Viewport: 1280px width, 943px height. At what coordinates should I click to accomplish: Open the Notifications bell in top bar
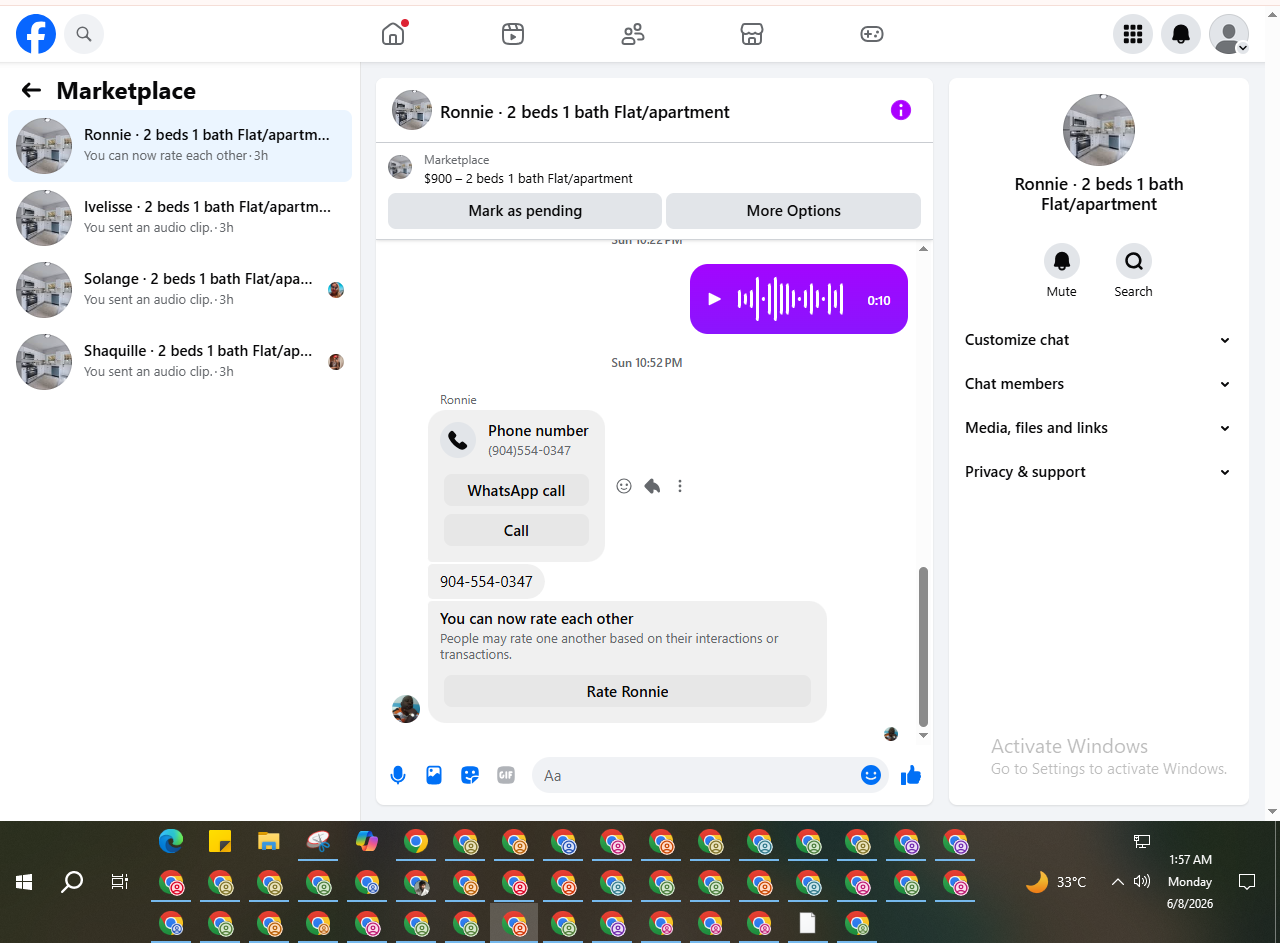point(1181,34)
